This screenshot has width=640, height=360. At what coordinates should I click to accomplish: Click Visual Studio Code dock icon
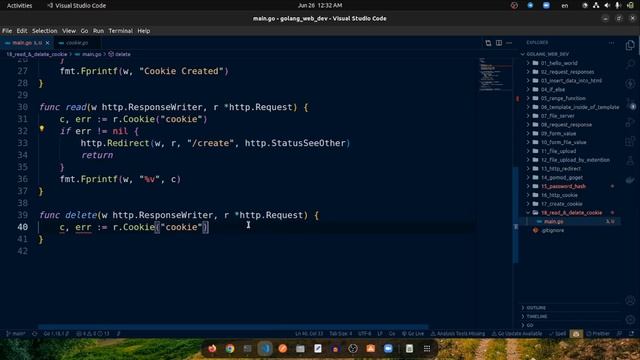click(x=265, y=348)
